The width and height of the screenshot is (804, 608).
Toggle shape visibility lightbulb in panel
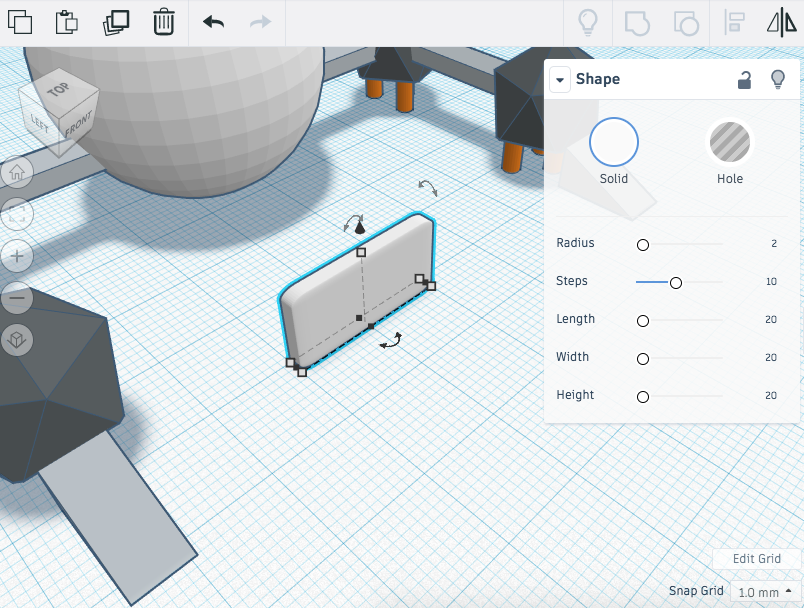pyautogui.click(x=777, y=80)
